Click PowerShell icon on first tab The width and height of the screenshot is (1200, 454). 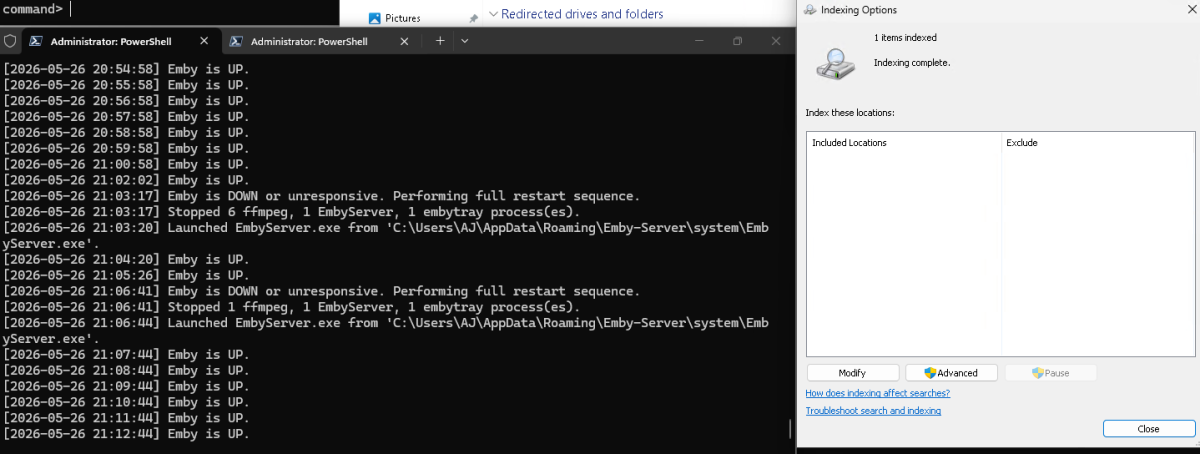[x=35, y=41]
